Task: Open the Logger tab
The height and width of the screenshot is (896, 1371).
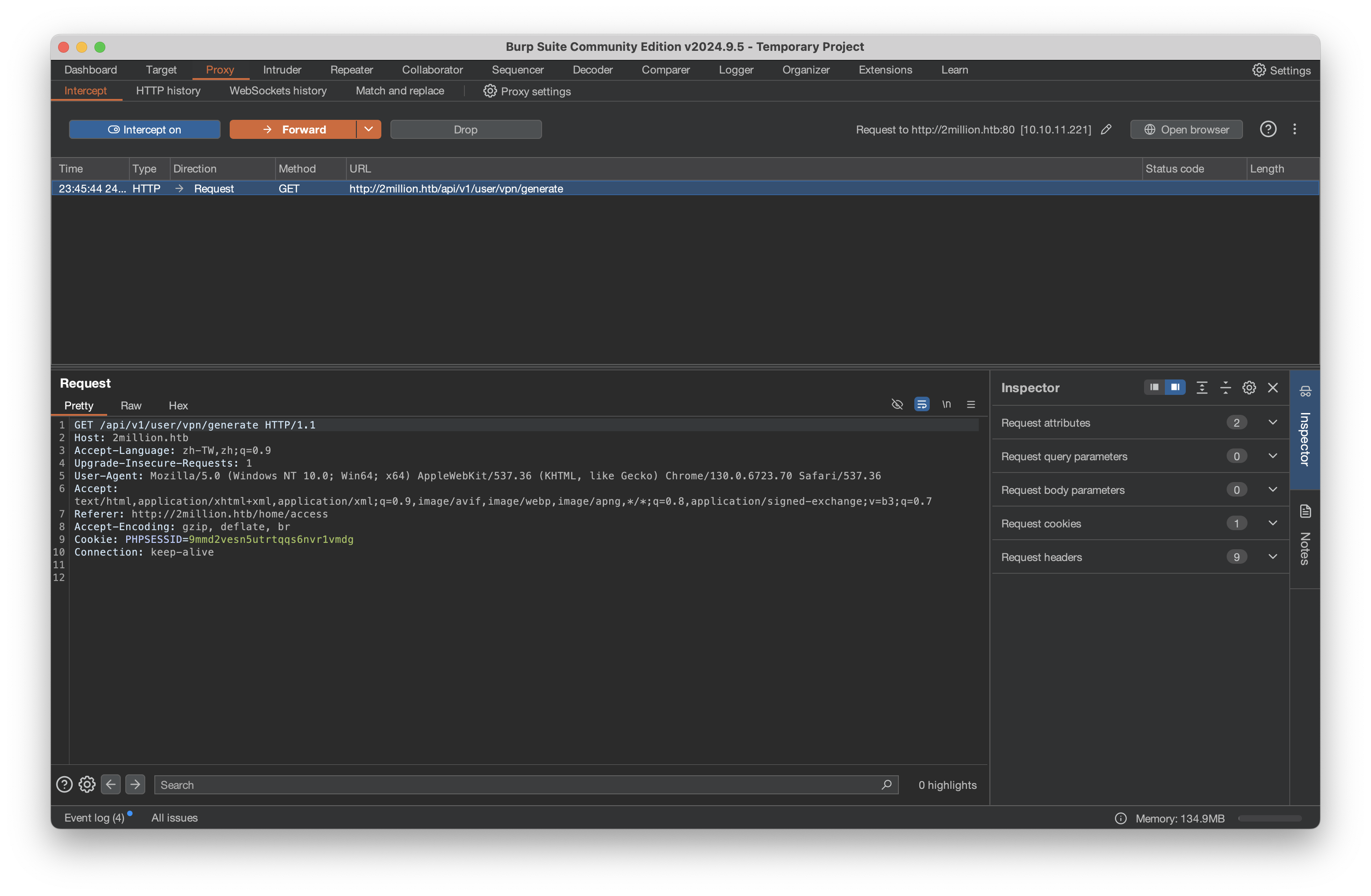Action: pos(735,70)
